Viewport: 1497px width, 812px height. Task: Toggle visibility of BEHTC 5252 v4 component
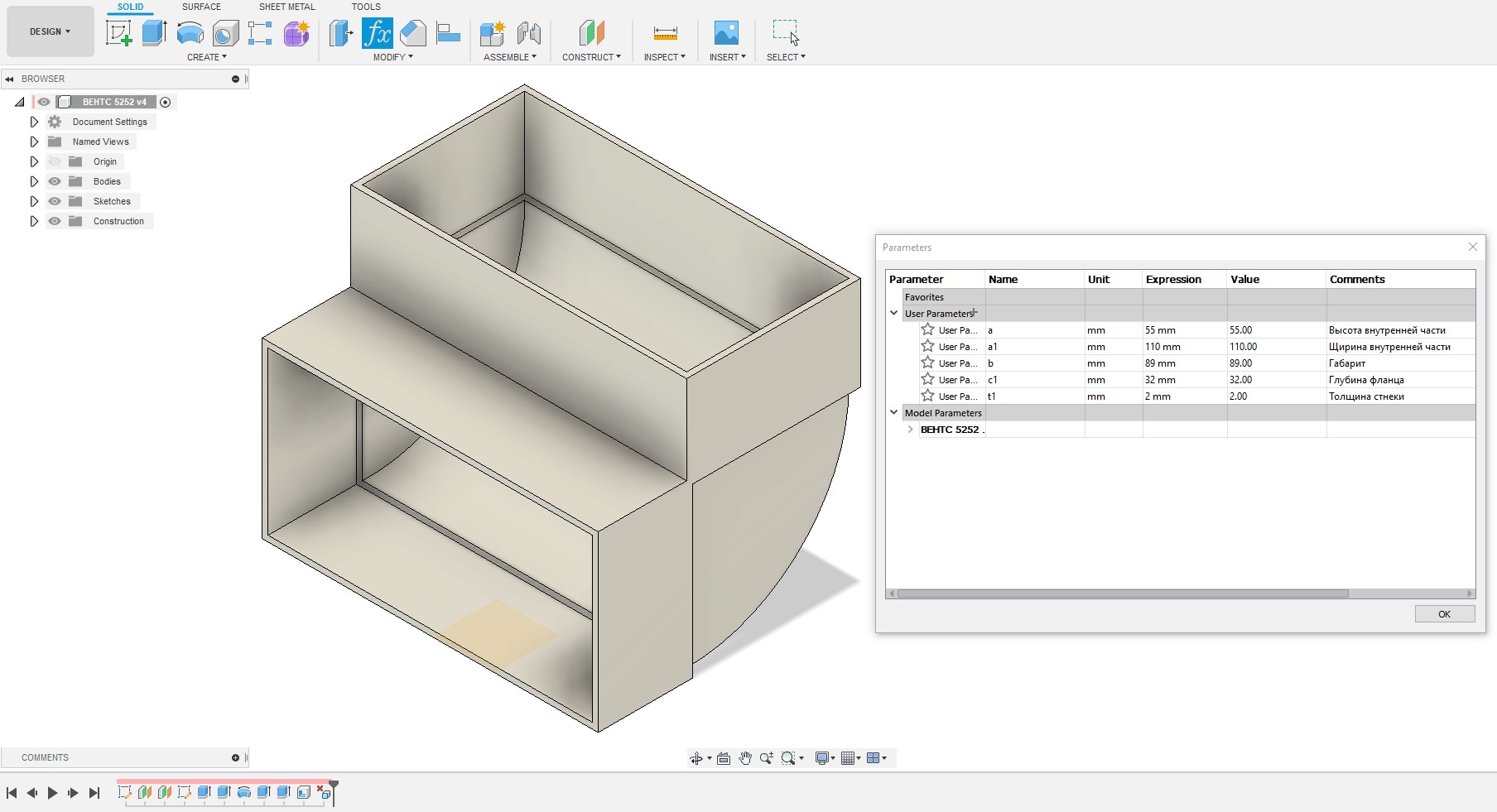pyautogui.click(x=44, y=102)
